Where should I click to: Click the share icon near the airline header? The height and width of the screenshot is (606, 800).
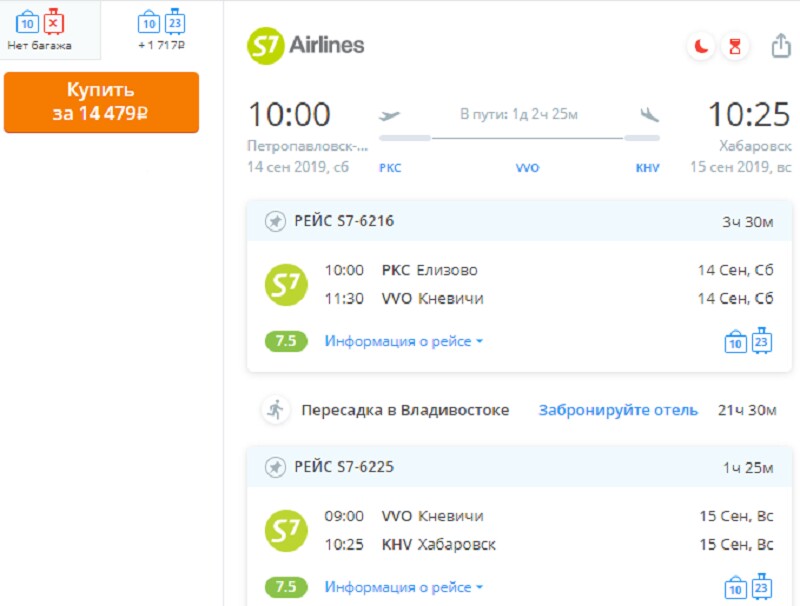pos(781,46)
